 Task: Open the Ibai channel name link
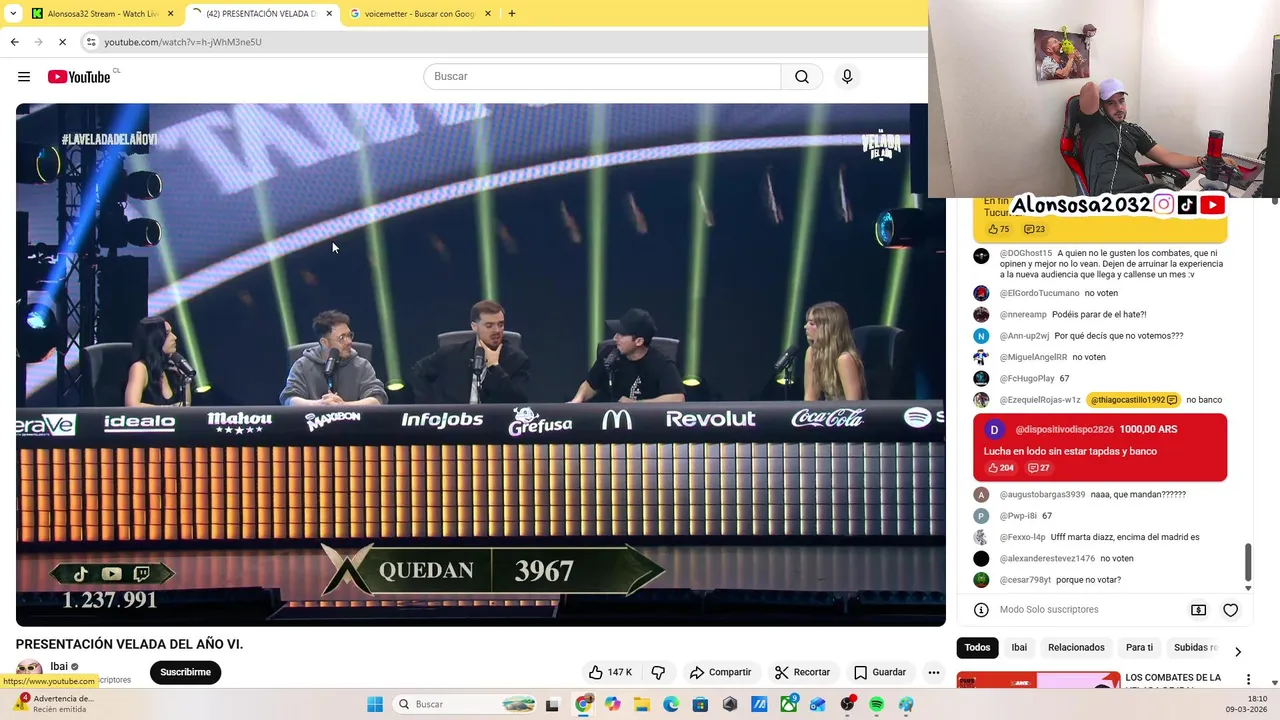tap(59, 666)
